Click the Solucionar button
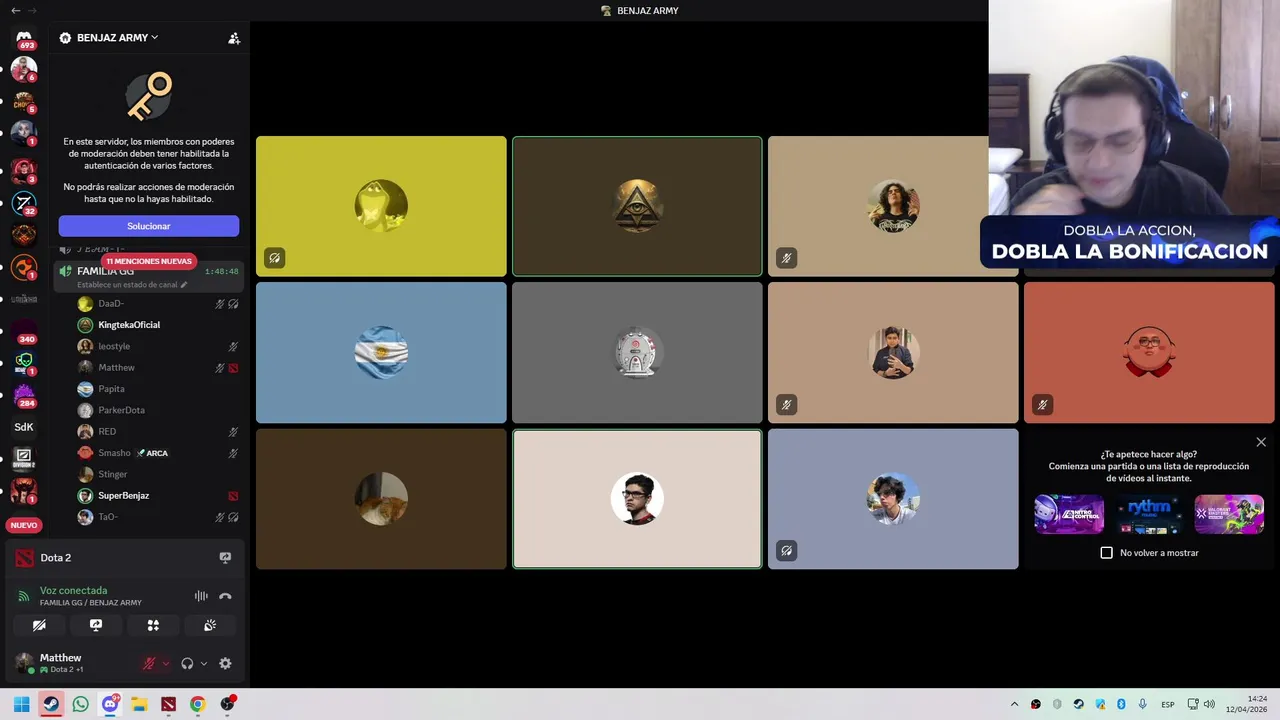Viewport: 1280px width, 720px height. tap(149, 226)
